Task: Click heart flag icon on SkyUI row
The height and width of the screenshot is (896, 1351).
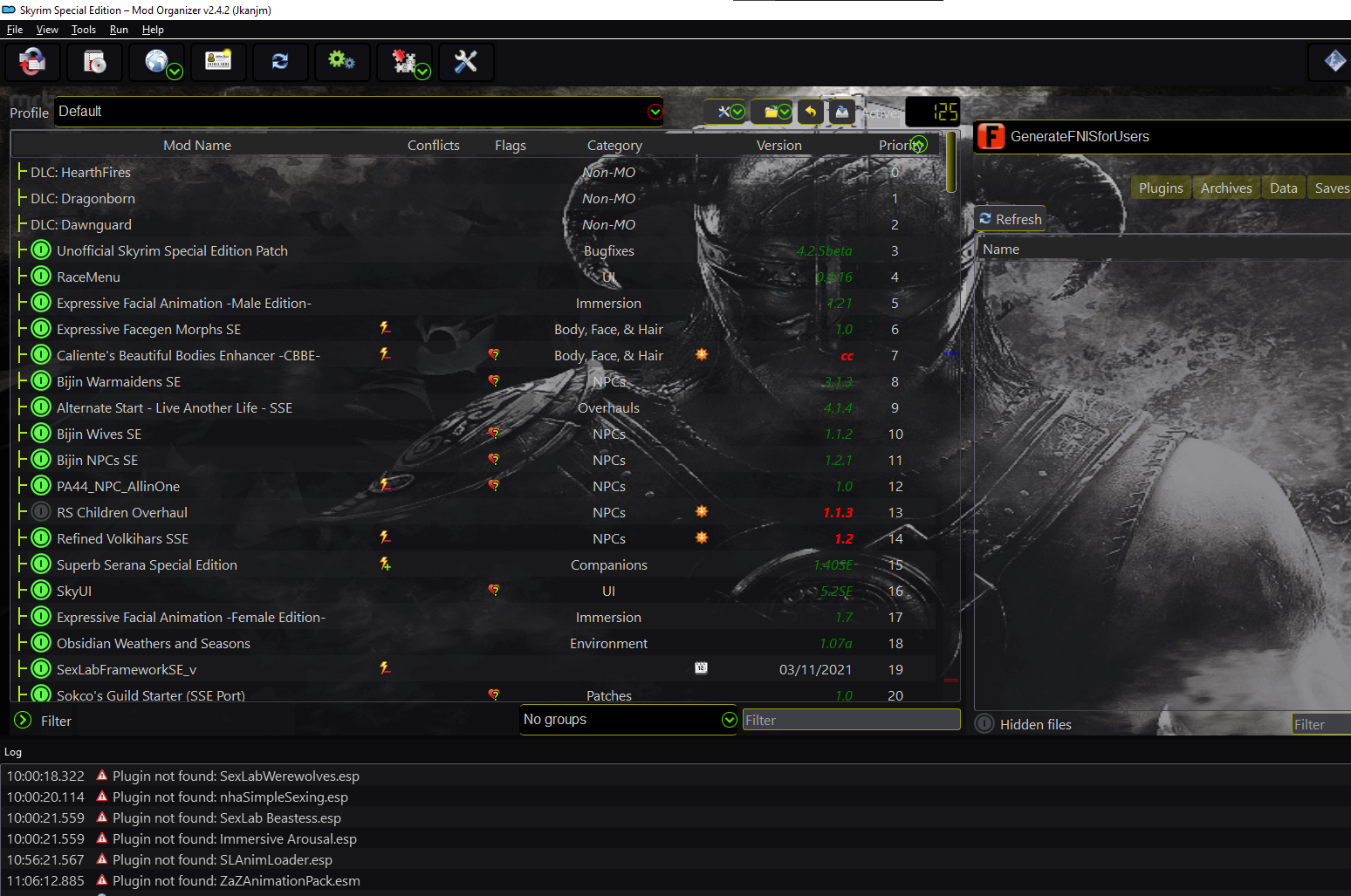Action: coord(494,591)
